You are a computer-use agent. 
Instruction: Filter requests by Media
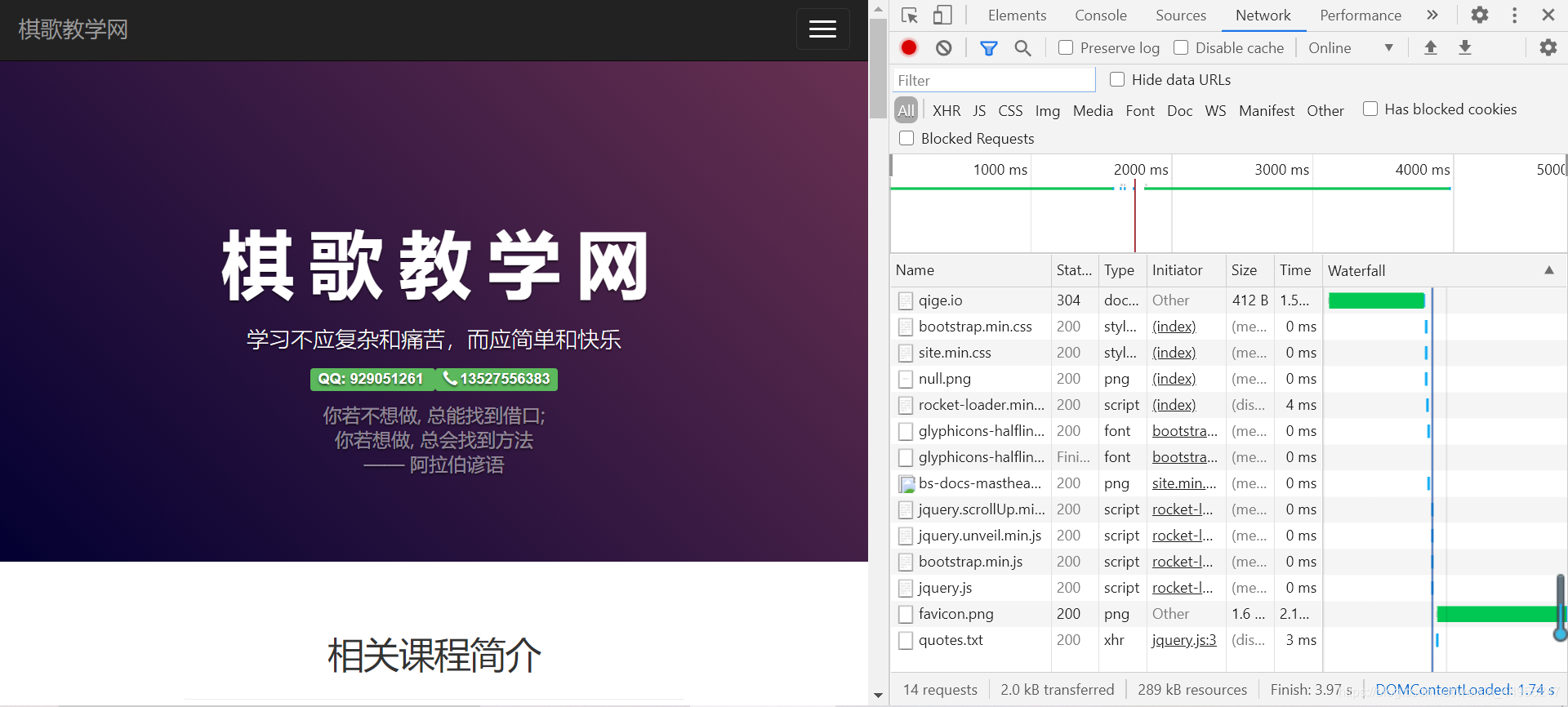pyautogui.click(x=1093, y=110)
